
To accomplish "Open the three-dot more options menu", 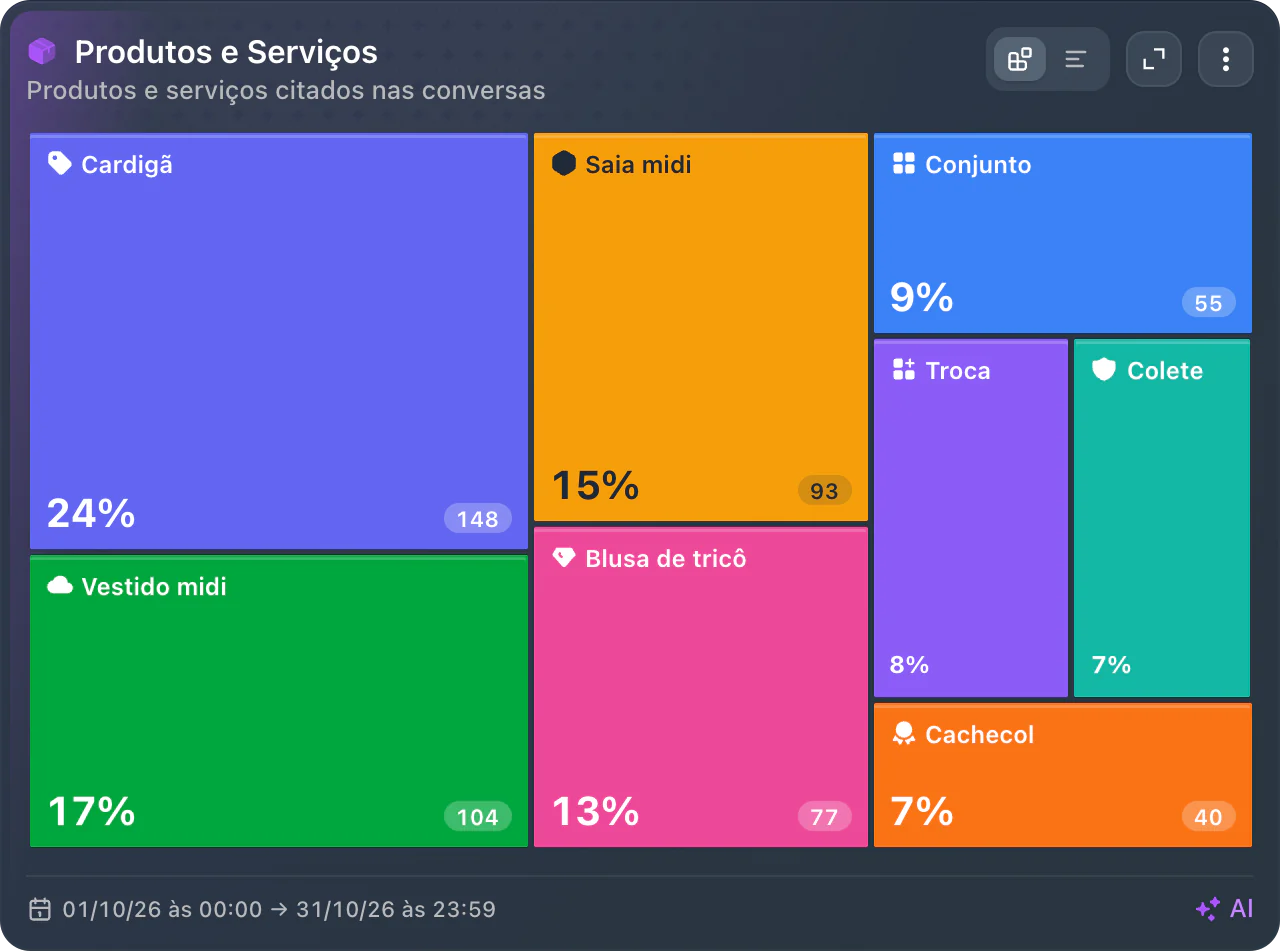I will point(1226,59).
